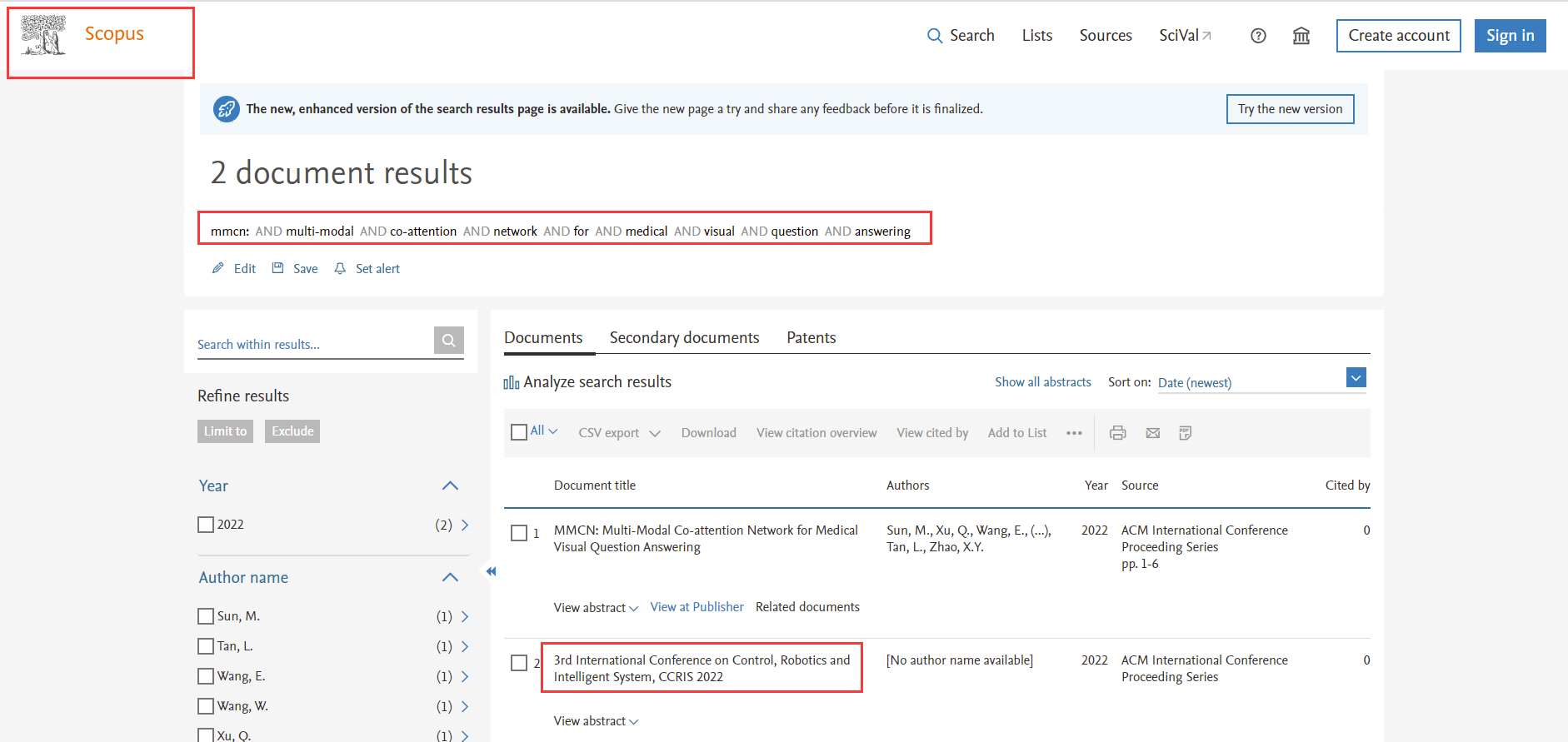Click the Download toolbar option

coord(708,433)
